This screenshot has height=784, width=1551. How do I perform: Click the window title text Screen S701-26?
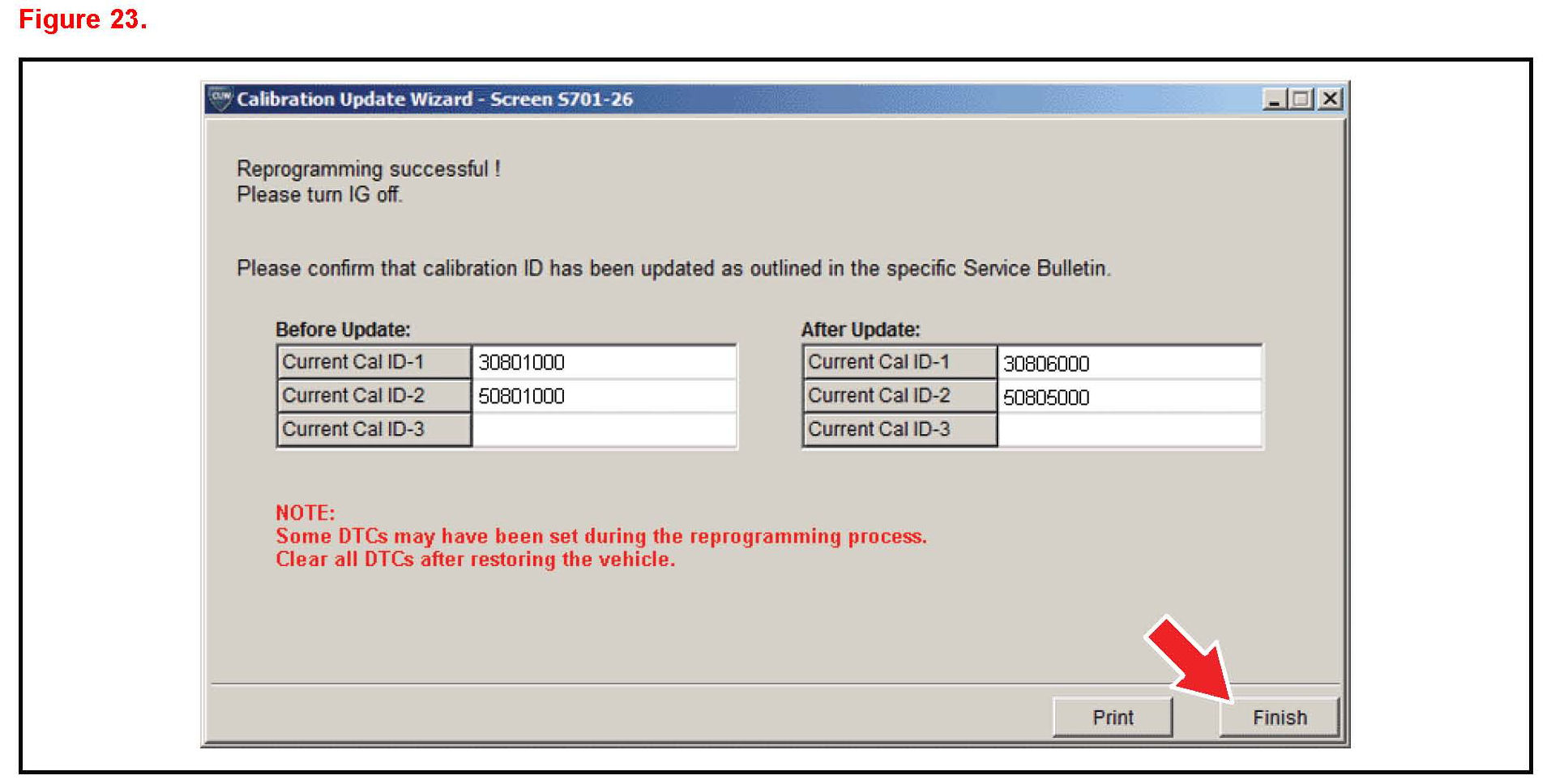[x=561, y=100]
